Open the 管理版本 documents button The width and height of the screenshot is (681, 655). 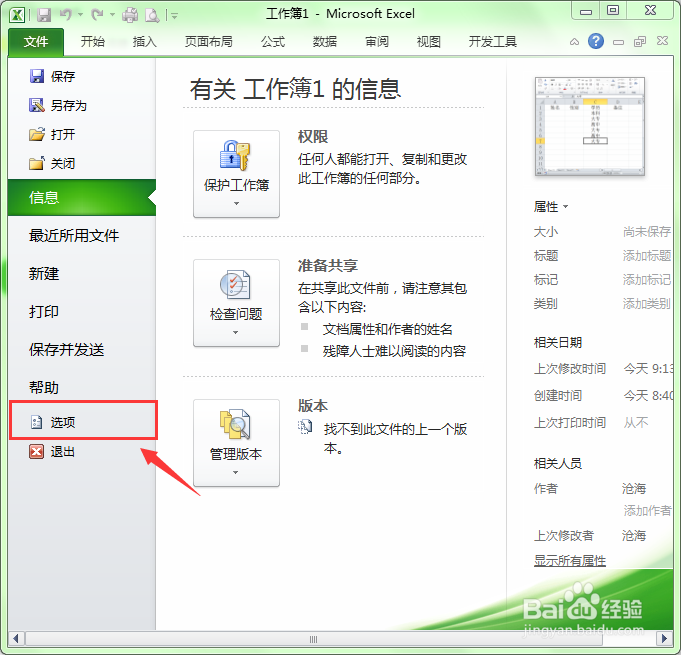click(236, 443)
